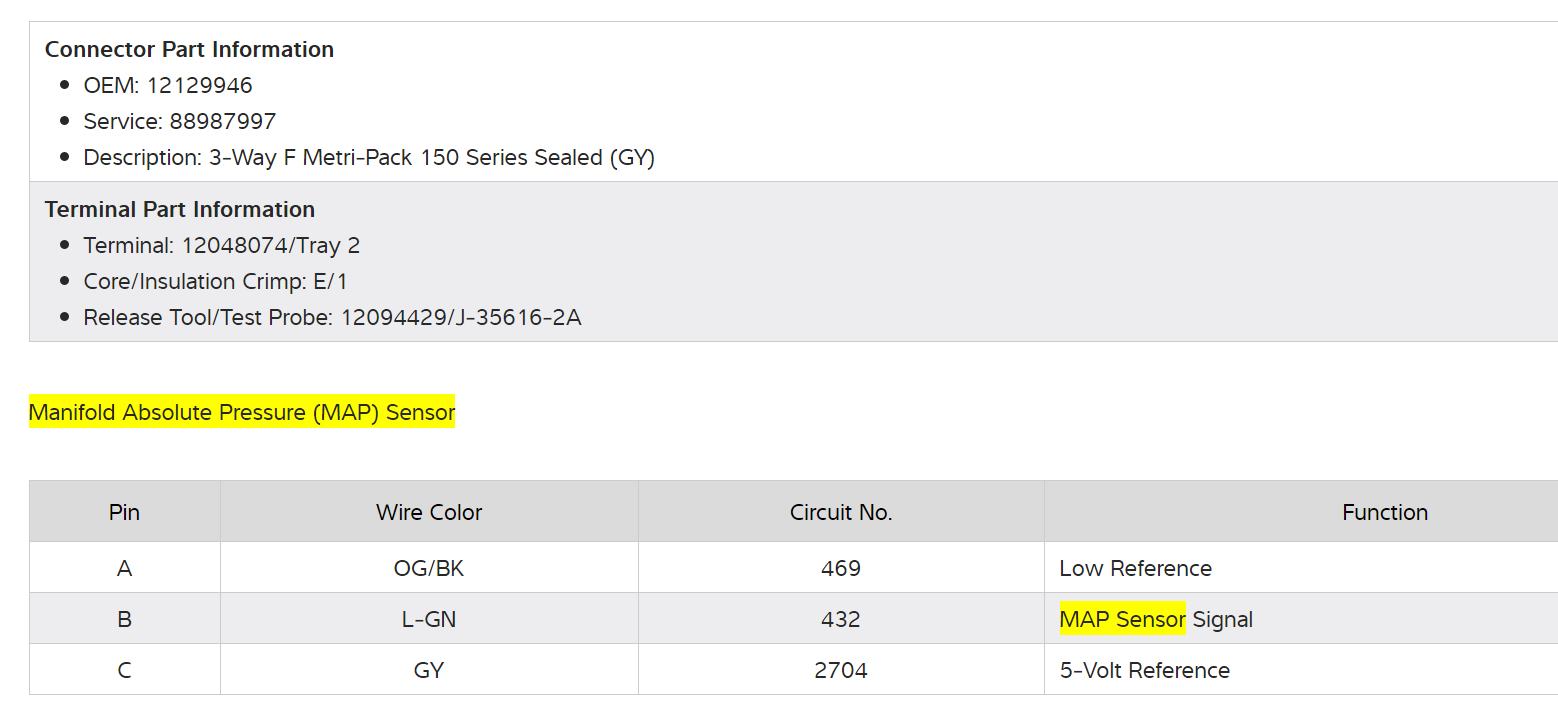The height and width of the screenshot is (709, 1558).
Task: Select the Terminal 12048074/Tray 2 line
Action: [x=221, y=246]
